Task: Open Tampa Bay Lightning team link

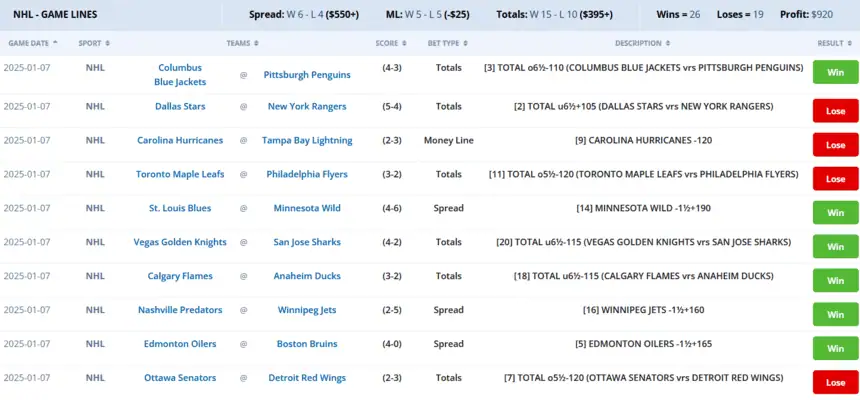Action: [x=307, y=140]
